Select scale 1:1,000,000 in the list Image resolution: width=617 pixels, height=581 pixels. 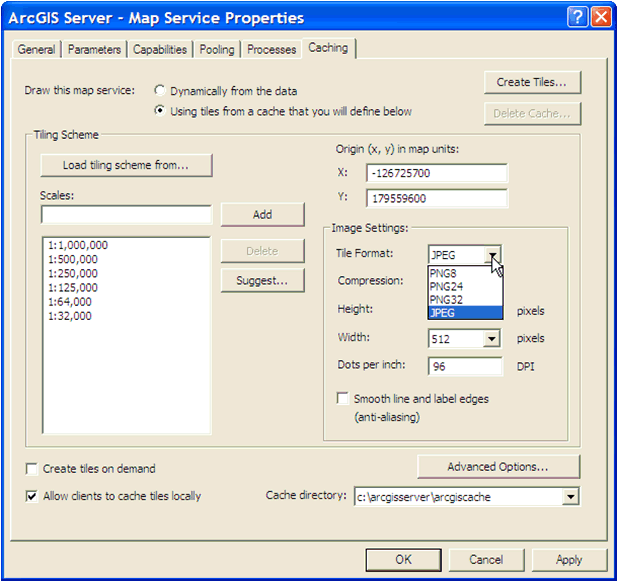78,245
